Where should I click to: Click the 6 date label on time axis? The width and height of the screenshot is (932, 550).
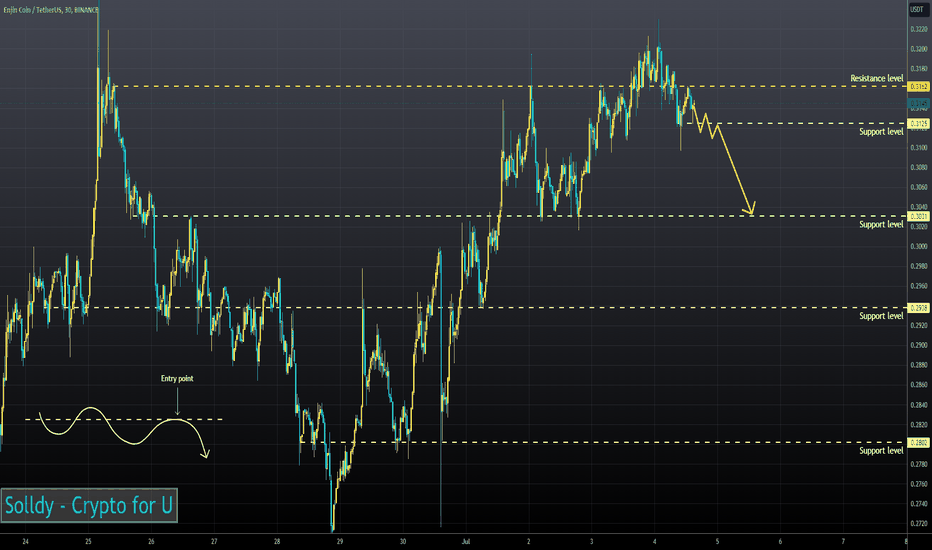(780, 542)
